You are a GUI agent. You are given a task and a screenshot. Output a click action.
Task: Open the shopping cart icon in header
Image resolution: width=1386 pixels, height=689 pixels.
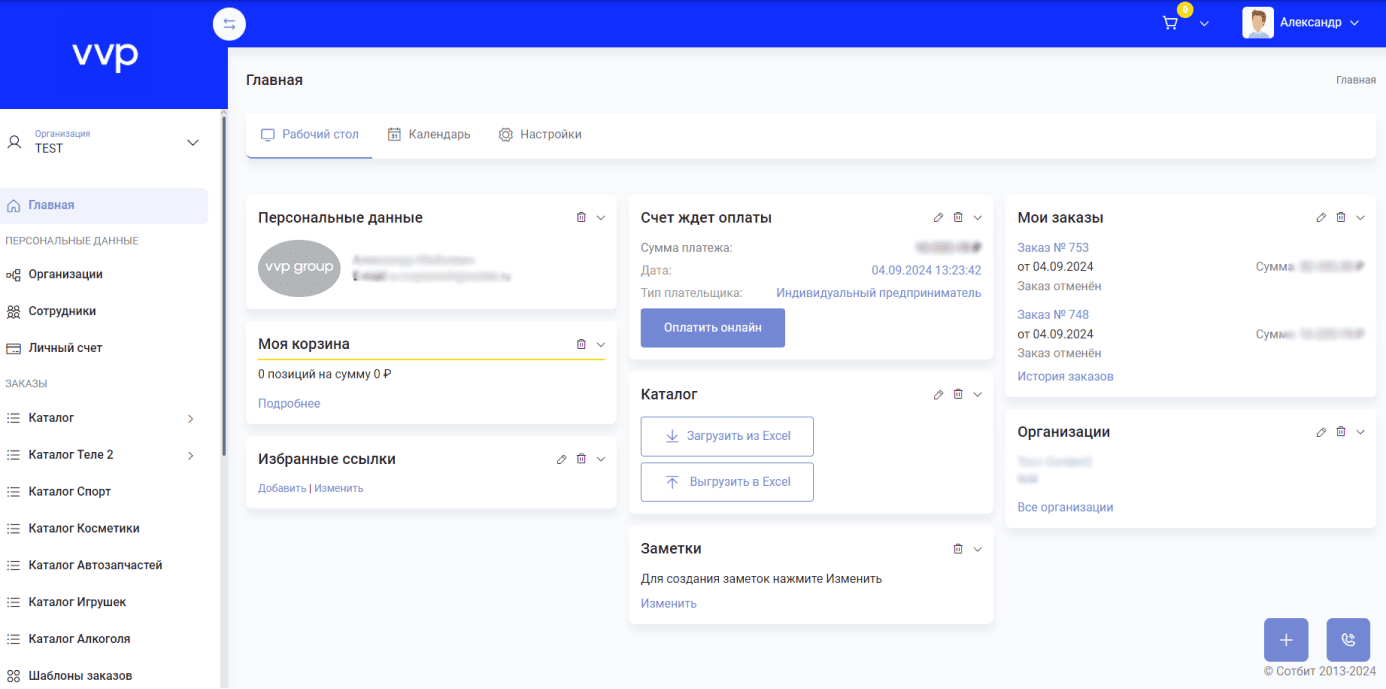click(1170, 23)
